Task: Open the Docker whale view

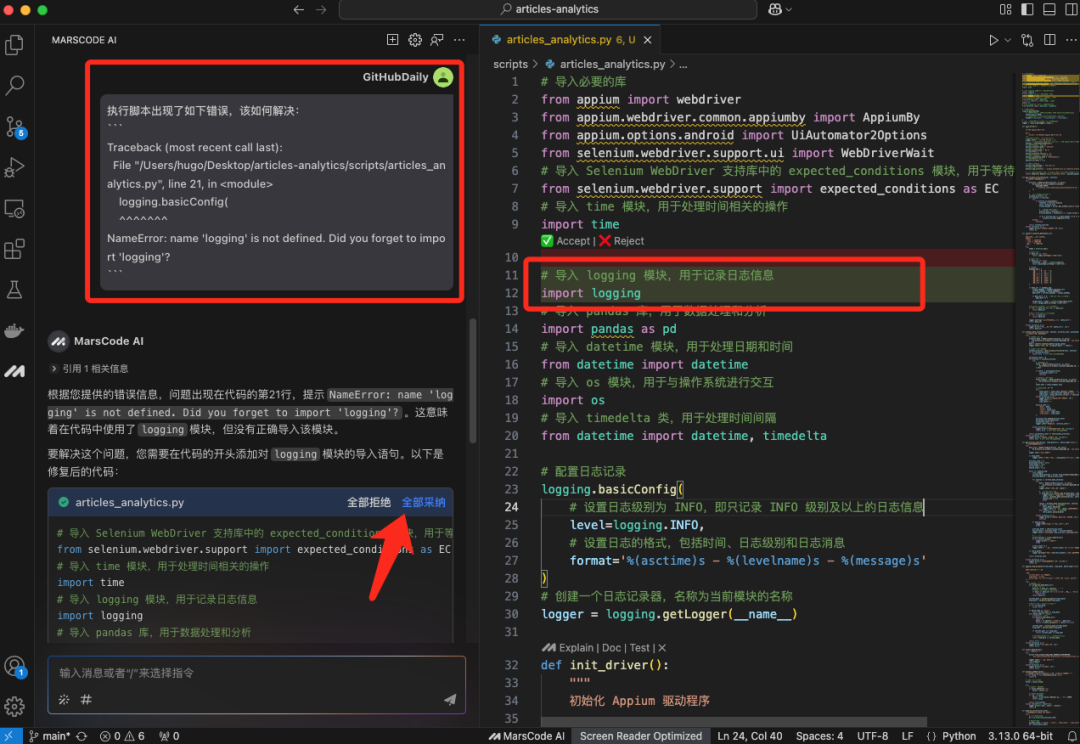Action: (x=14, y=331)
